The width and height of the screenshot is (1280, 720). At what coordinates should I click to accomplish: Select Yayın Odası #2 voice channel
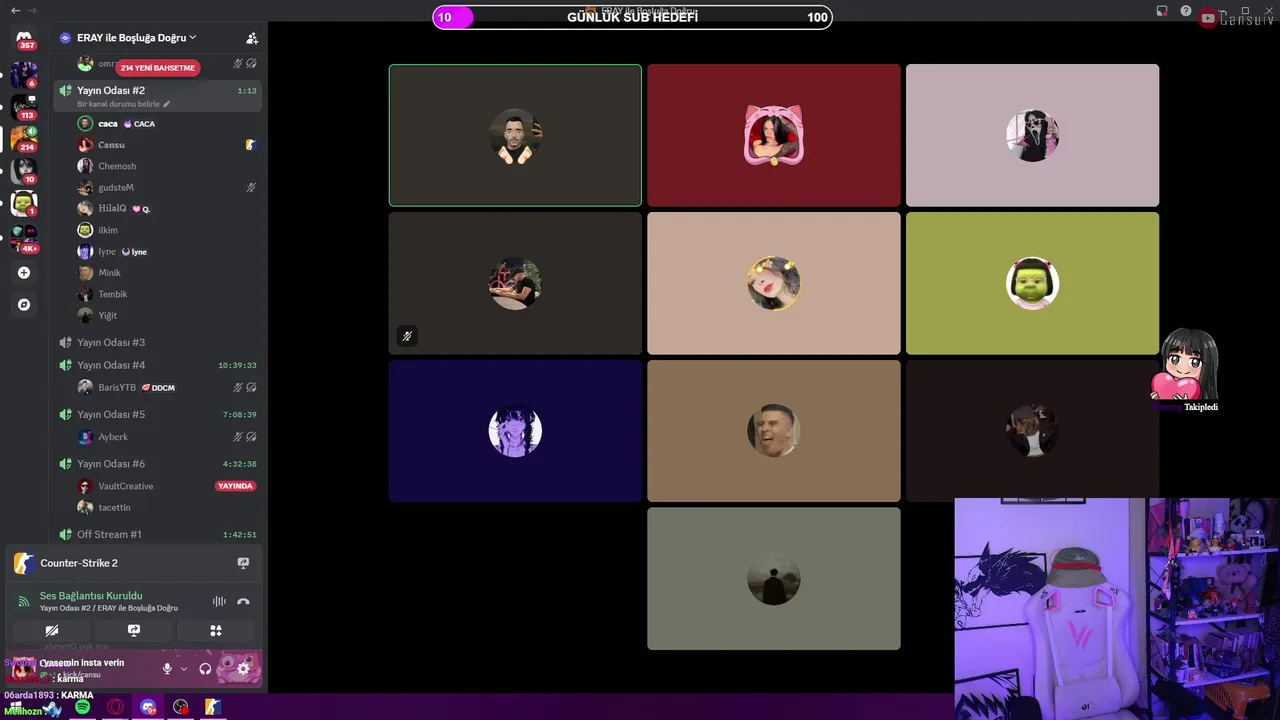(x=158, y=96)
